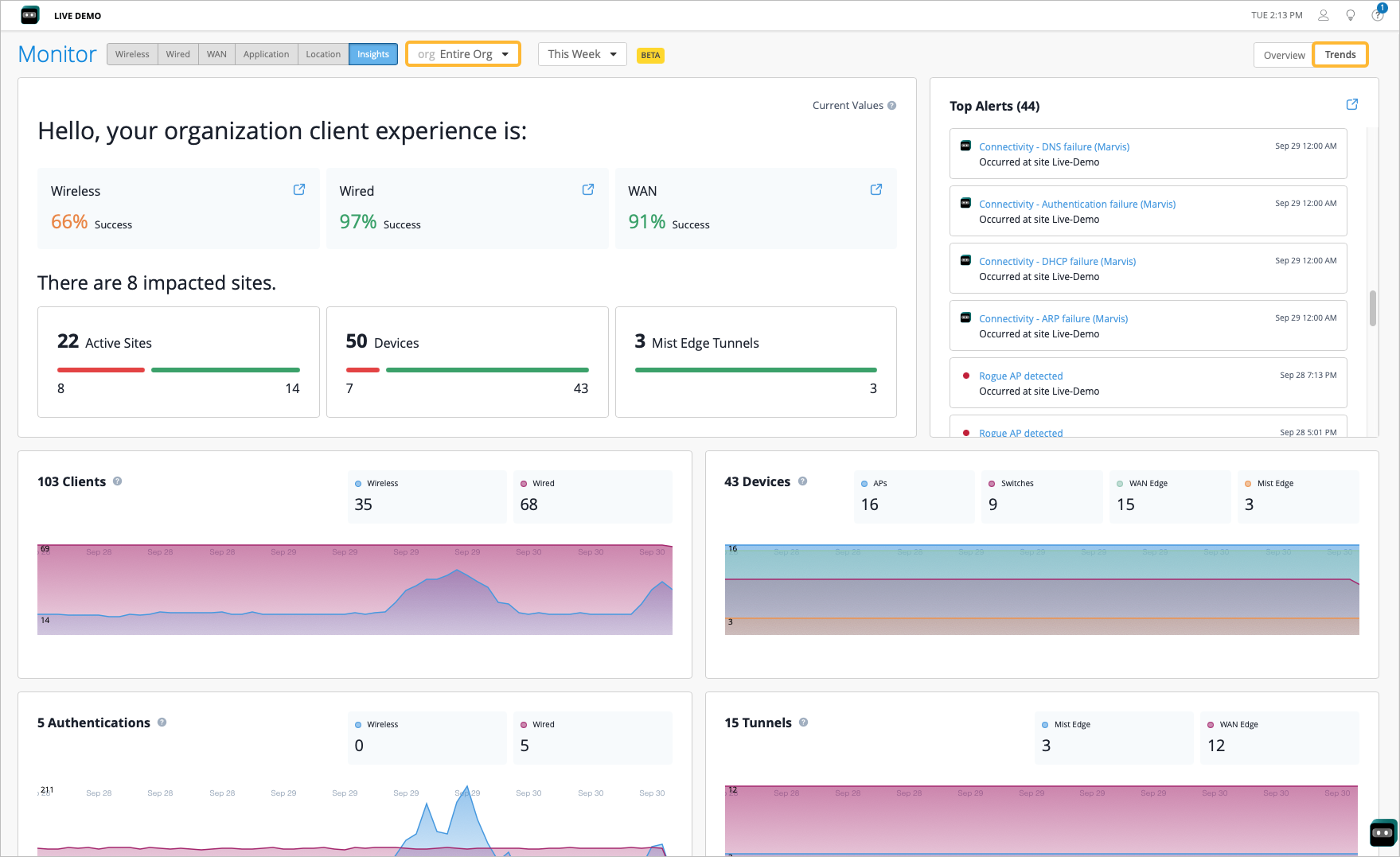Switch to the Wireless monitoring tab
The height and width of the screenshot is (857, 1400).
click(x=132, y=53)
